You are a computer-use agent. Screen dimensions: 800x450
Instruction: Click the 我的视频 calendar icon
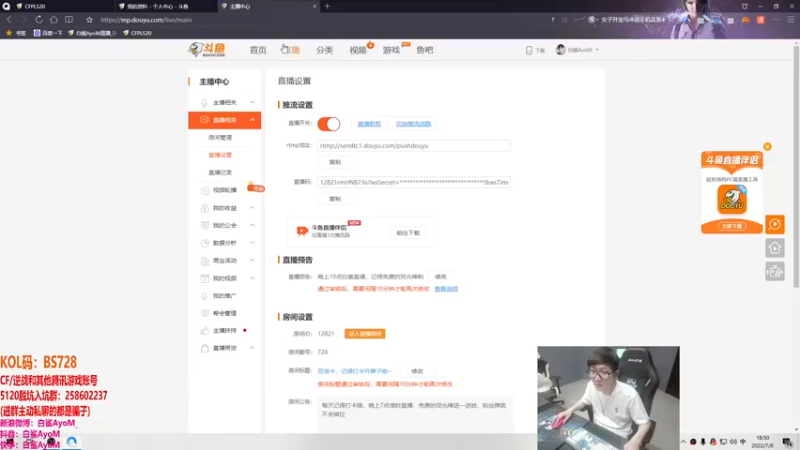(205, 278)
